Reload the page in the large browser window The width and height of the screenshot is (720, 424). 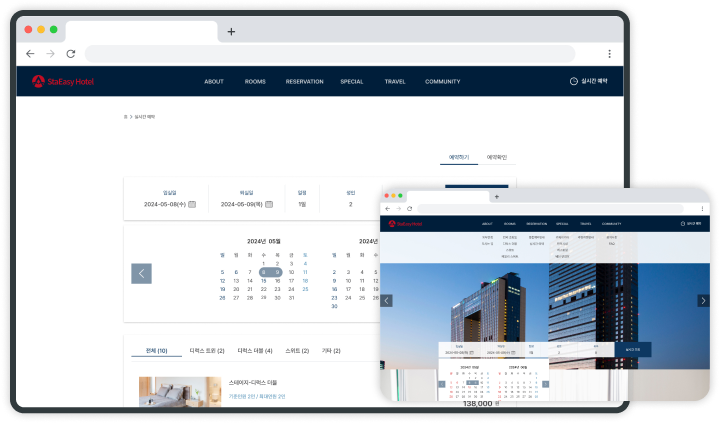pyautogui.click(x=71, y=54)
